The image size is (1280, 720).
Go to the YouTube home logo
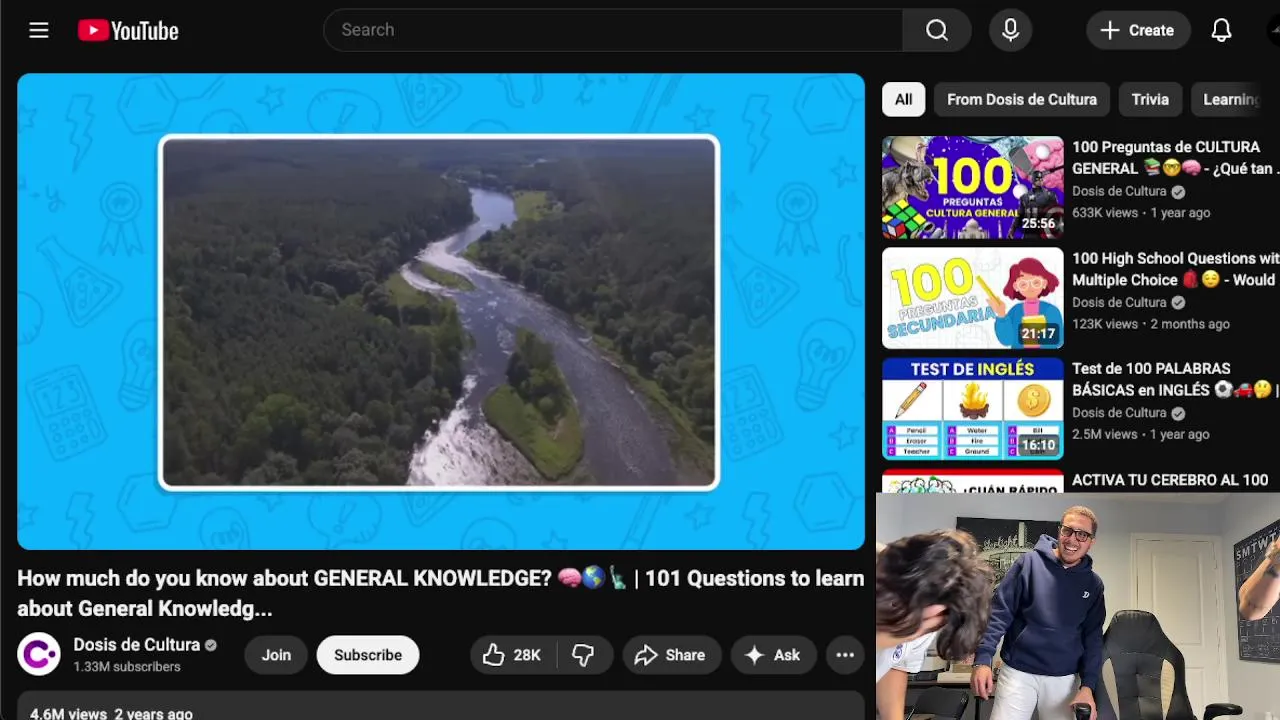pos(128,31)
